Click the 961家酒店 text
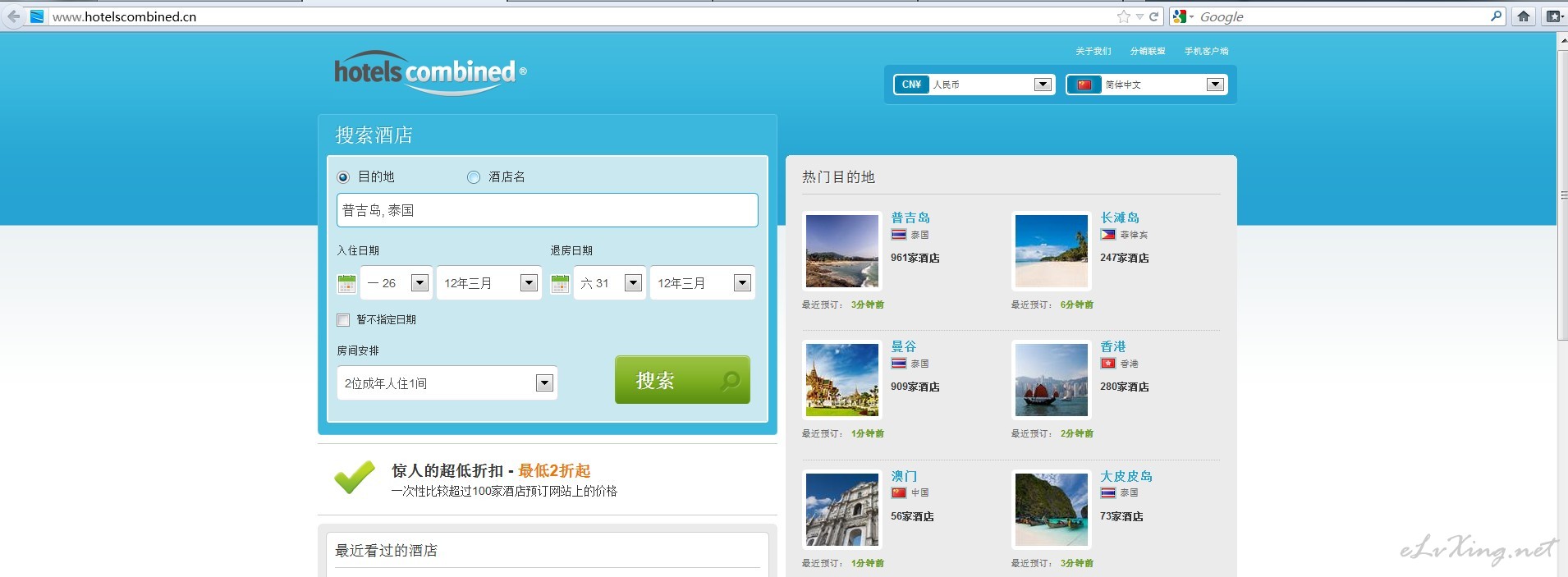Screen dimensions: 1568x577 (915, 258)
